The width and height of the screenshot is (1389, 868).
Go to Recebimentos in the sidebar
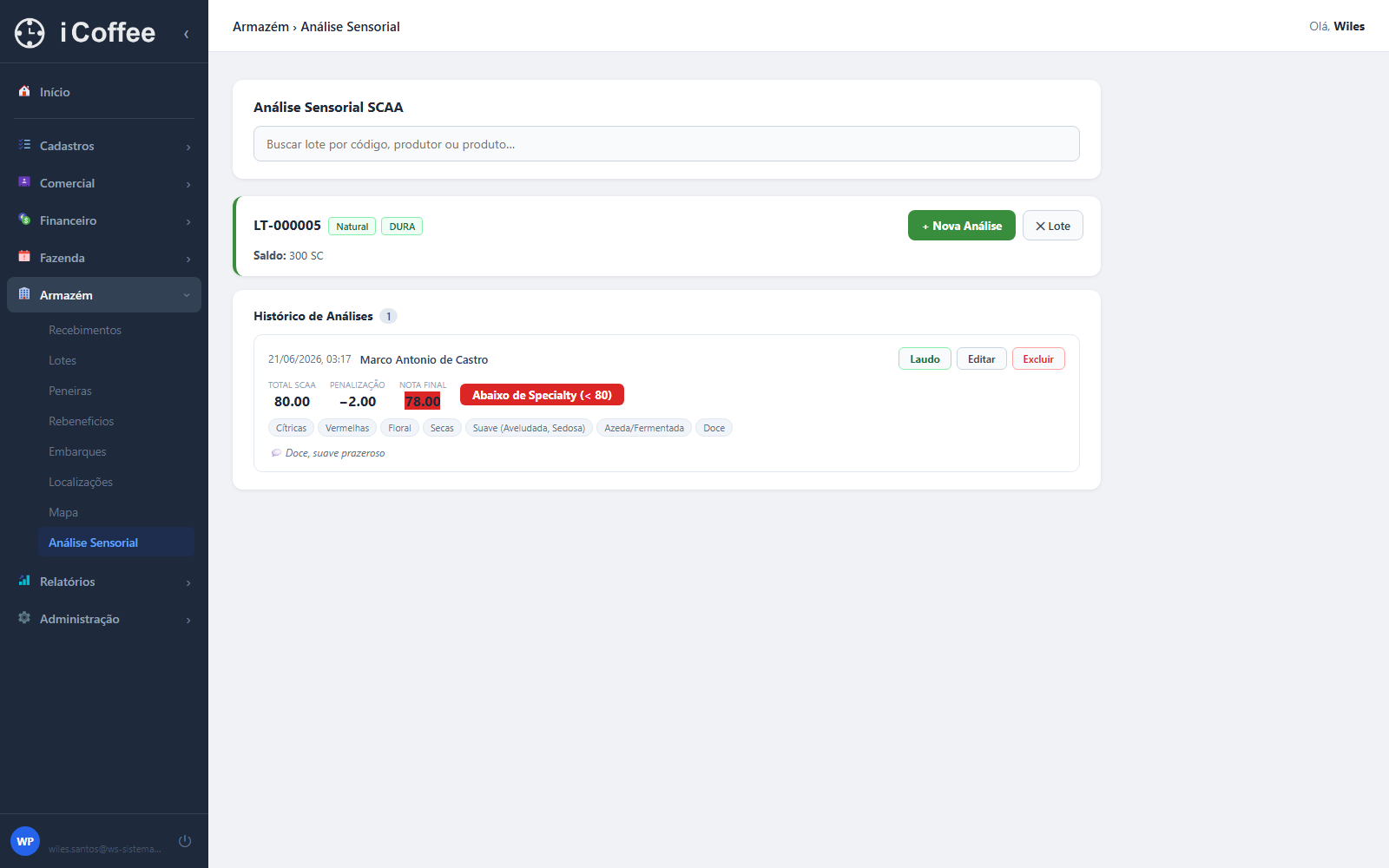click(85, 330)
